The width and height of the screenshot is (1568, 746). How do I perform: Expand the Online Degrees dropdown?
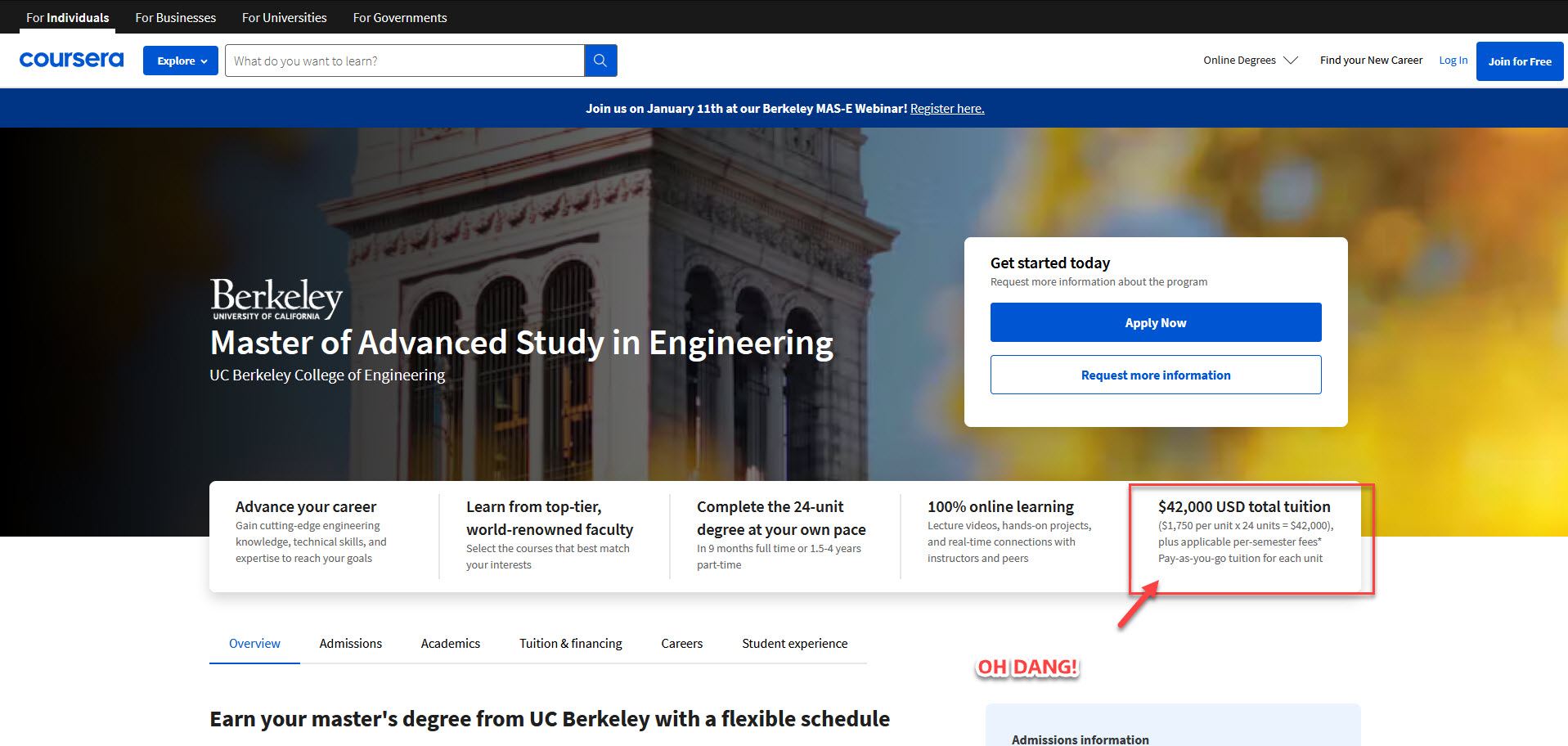[x=1250, y=61]
